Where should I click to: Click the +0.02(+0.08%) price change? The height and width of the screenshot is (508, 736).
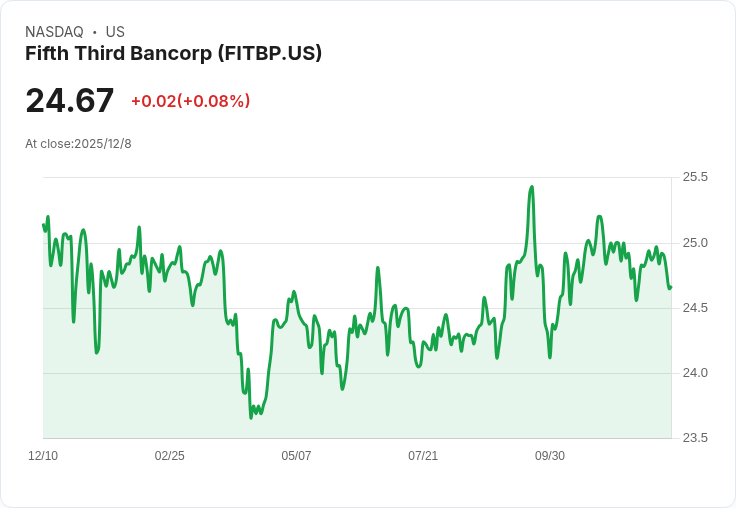tap(191, 101)
